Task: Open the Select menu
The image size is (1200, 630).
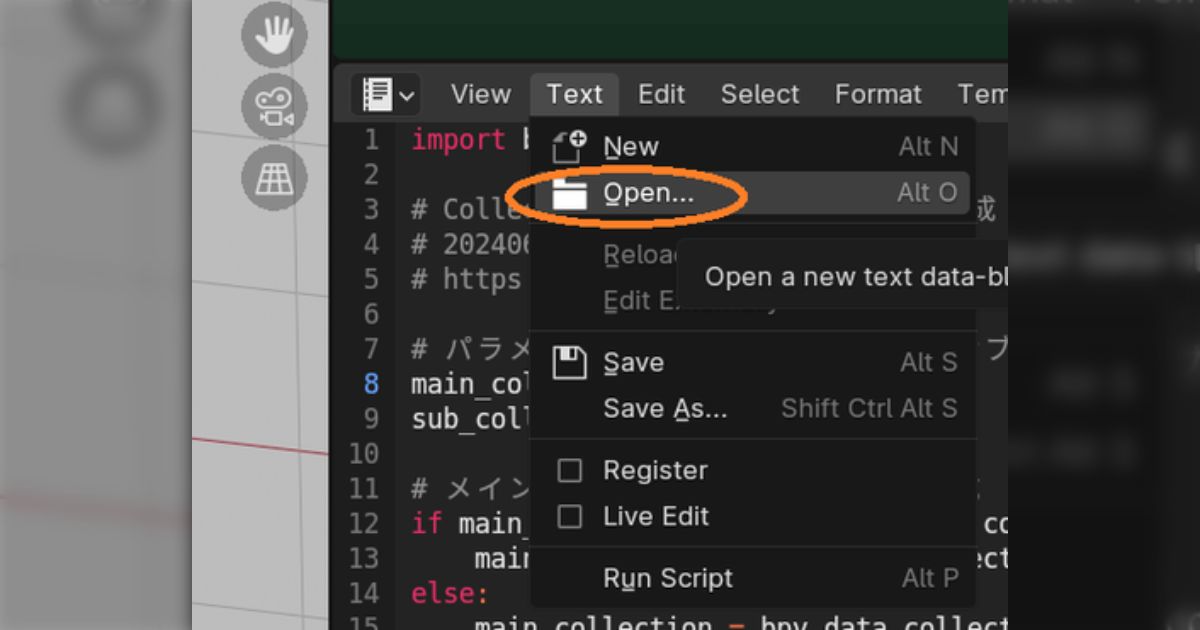Action: coord(760,95)
